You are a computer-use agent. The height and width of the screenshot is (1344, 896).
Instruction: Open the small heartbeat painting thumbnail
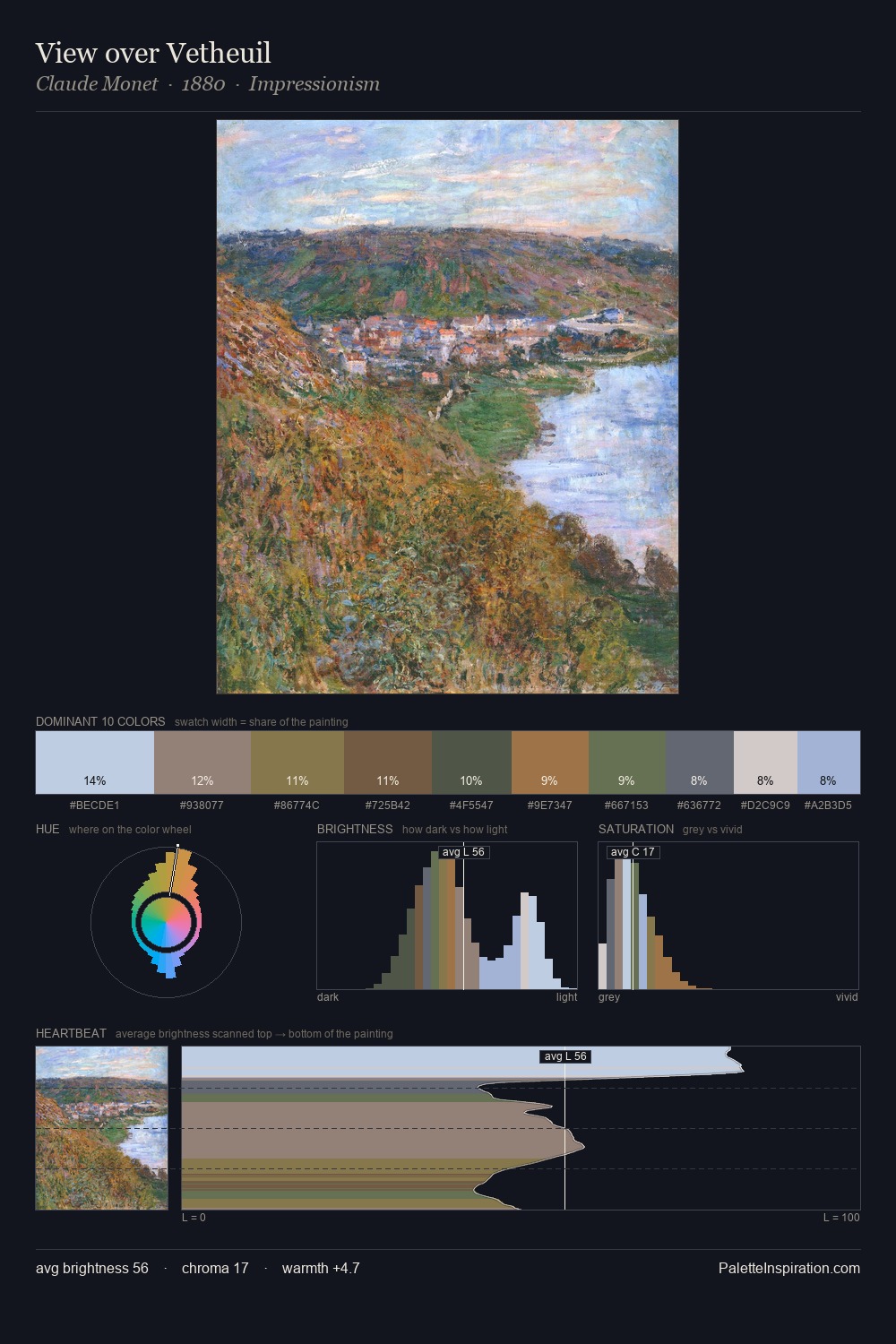101,1128
